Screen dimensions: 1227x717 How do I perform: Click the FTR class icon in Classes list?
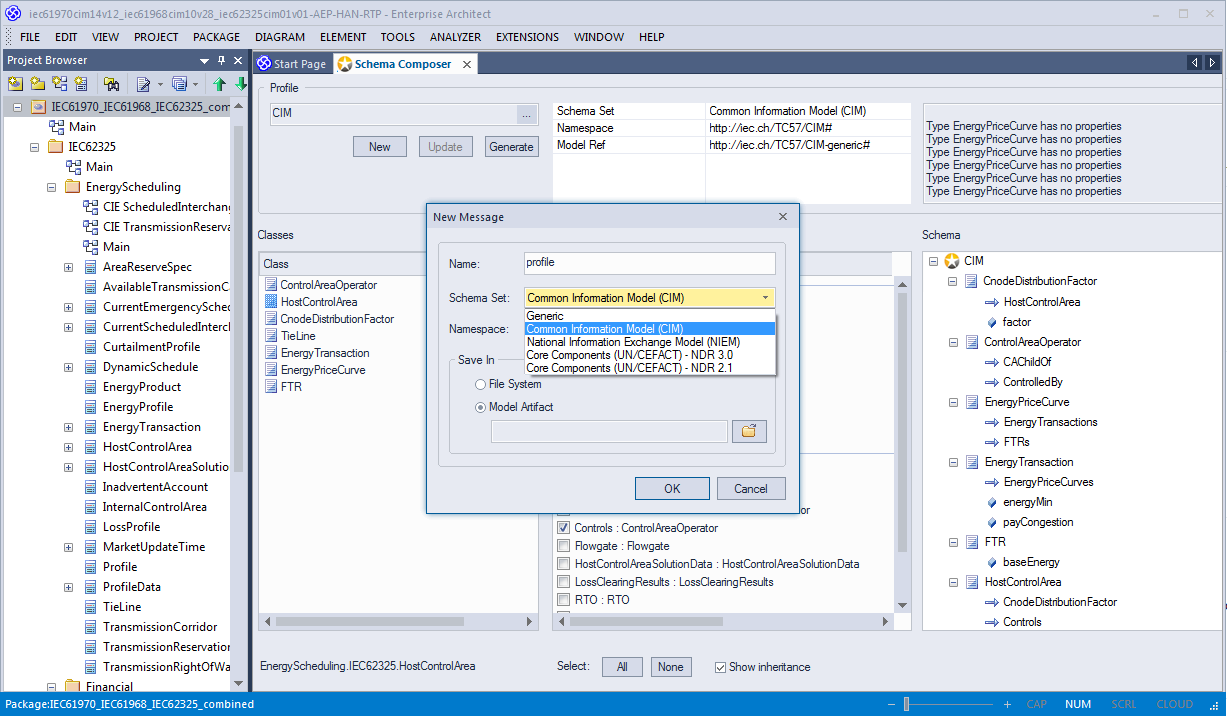coord(272,387)
